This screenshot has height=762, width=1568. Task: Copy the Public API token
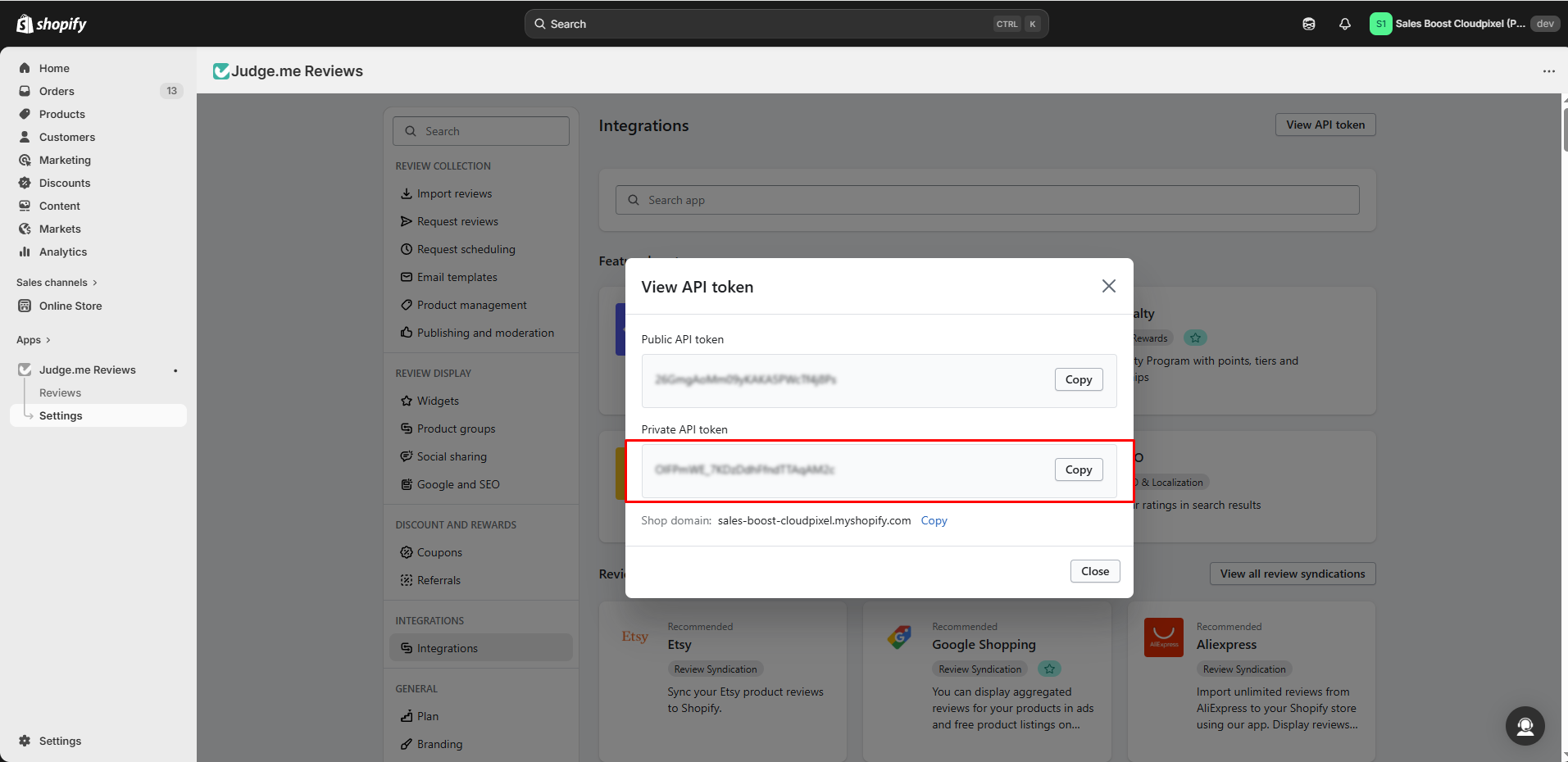pos(1078,379)
